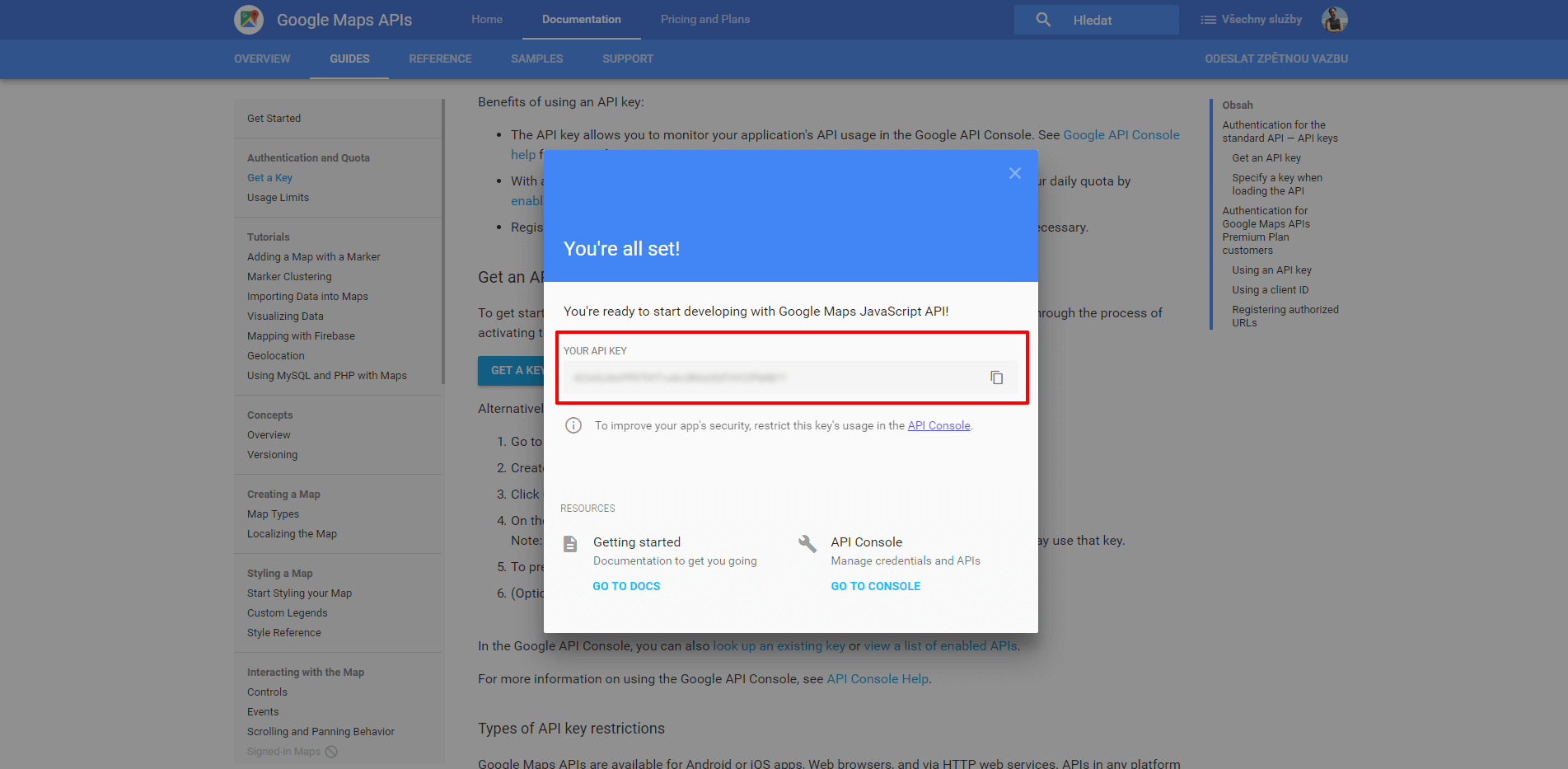Open Concepts Overview sidebar link
The height and width of the screenshot is (769, 1568).
pos(269,435)
